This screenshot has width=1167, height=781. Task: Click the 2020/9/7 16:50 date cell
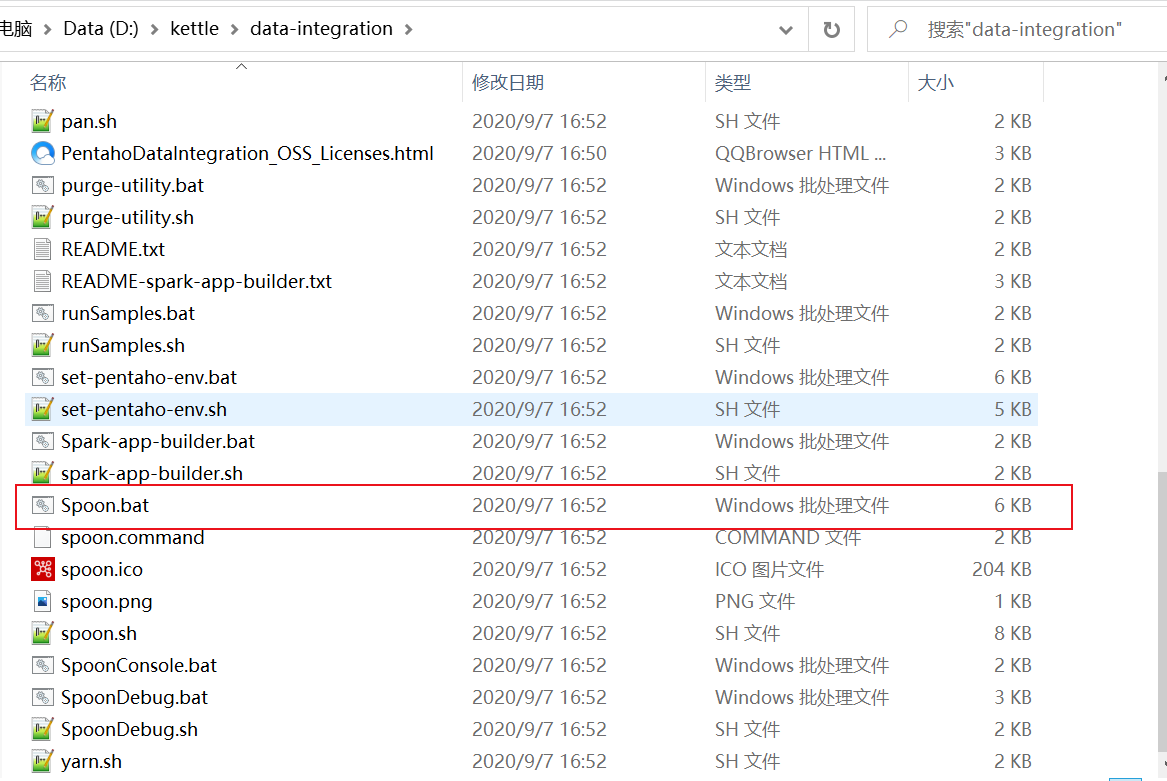[x=540, y=153]
